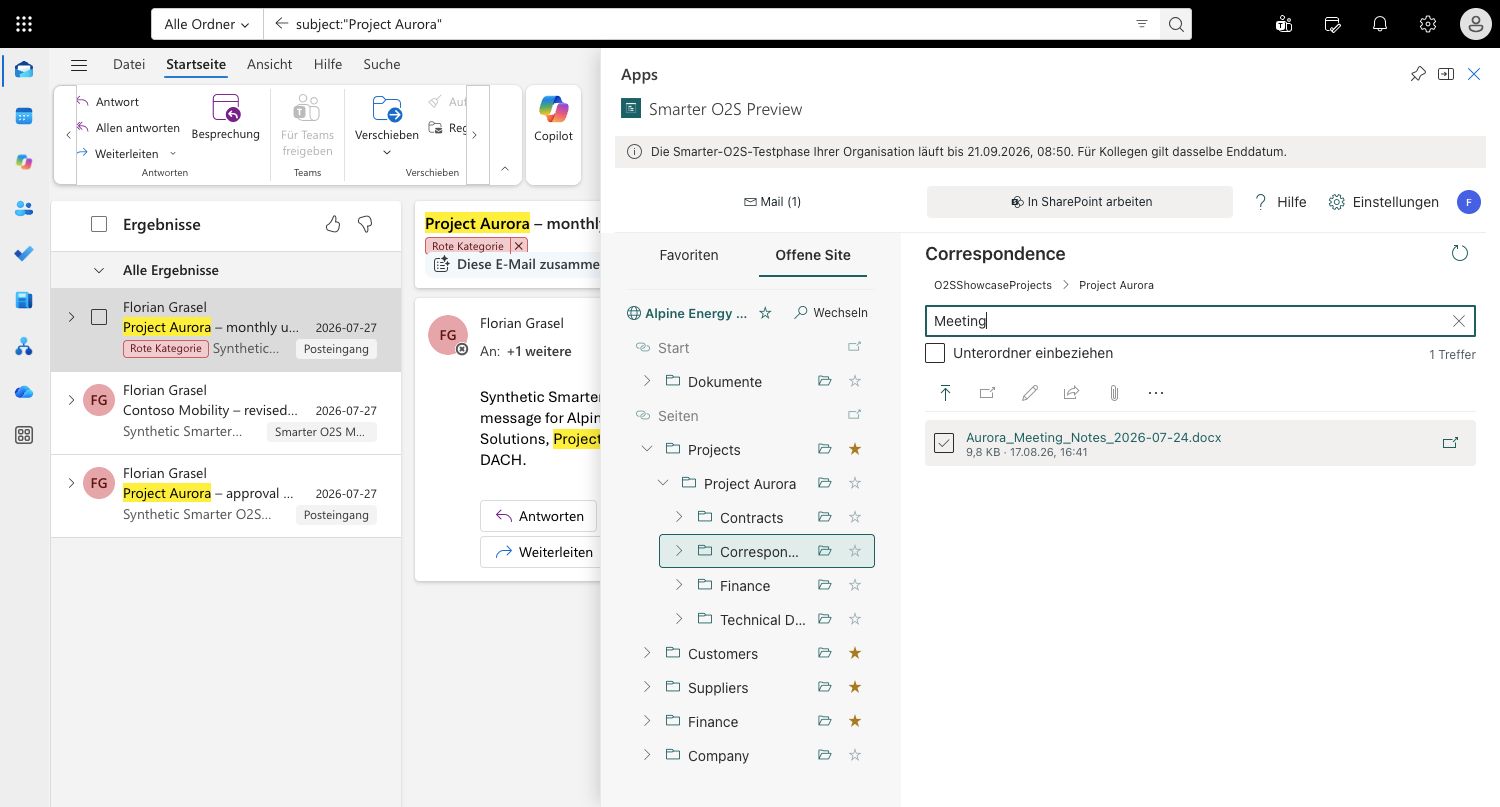This screenshot has height=807, width=1500.
Task: Click the Teams icon in top bar
Action: pyautogui.click(x=1284, y=24)
